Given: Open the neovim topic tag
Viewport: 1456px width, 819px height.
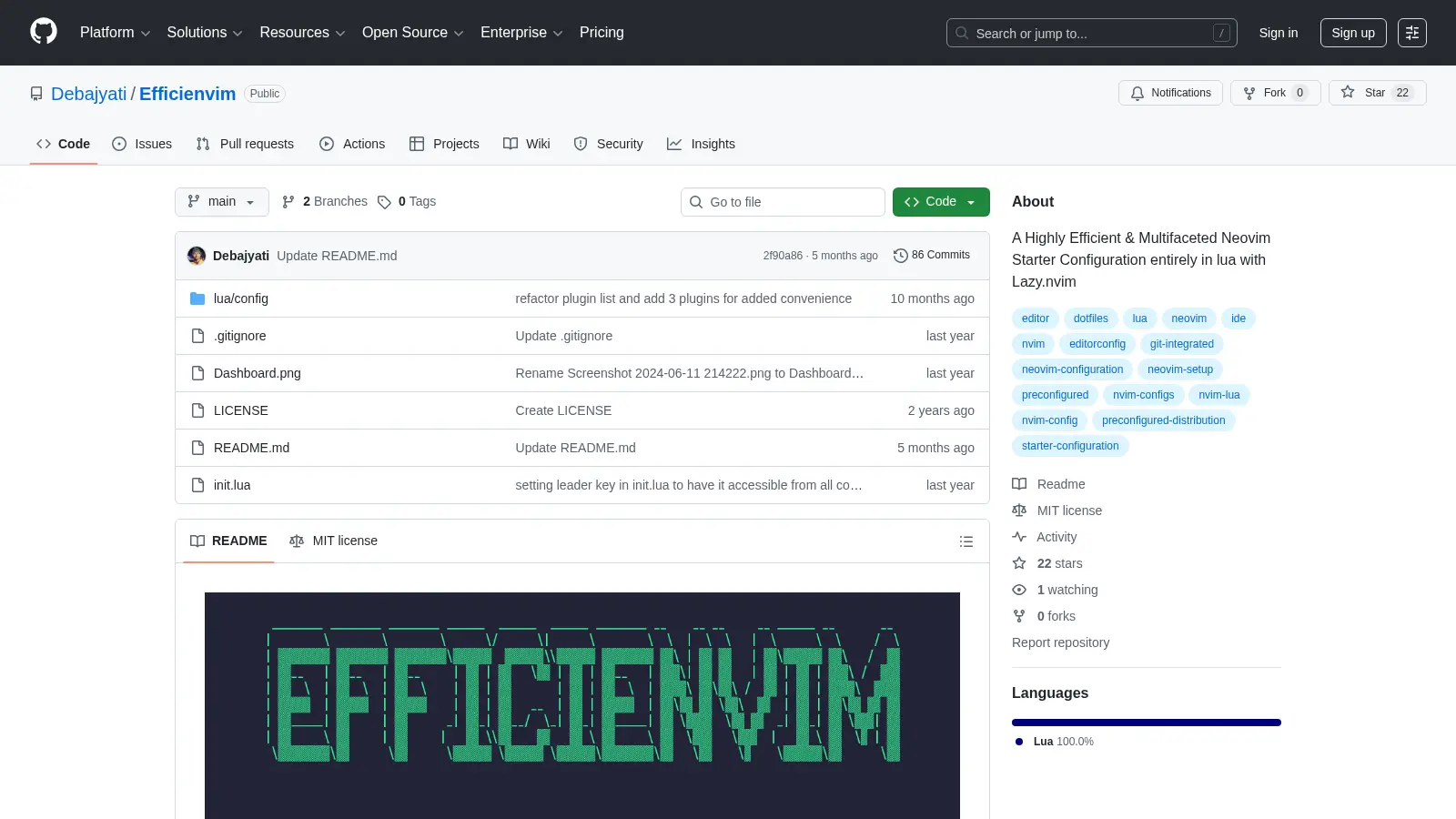Looking at the screenshot, I should click(1188, 318).
